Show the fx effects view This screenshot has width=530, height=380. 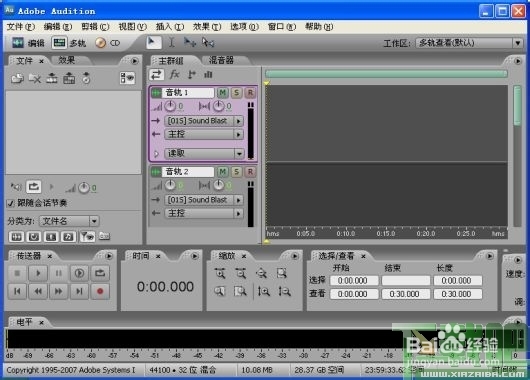pos(174,74)
